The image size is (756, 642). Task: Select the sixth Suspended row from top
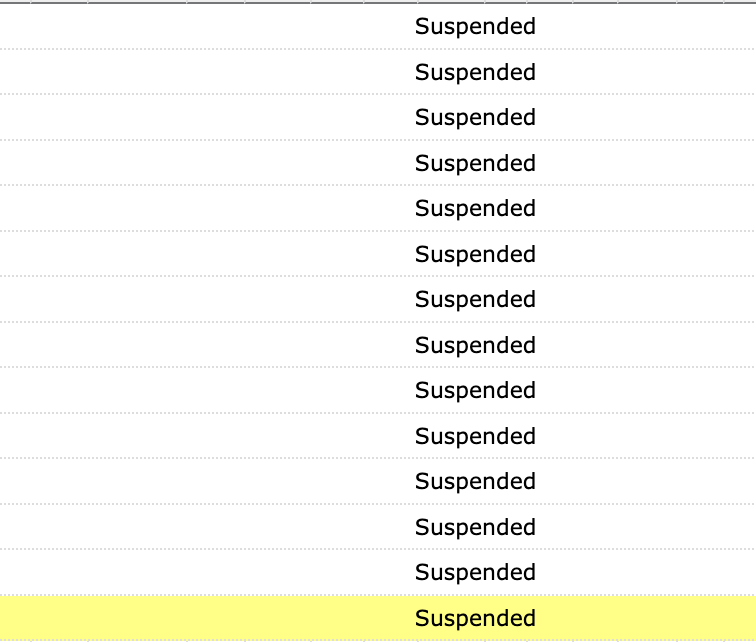tap(475, 254)
